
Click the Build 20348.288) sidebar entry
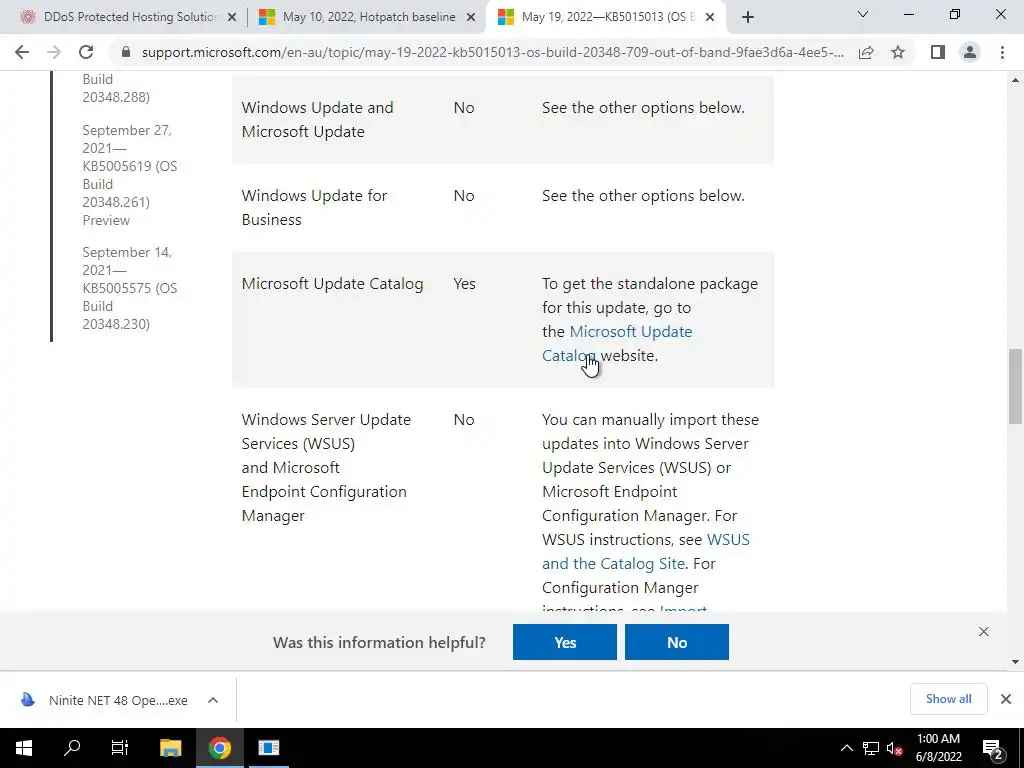pyautogui.click(x=116, y=88)
